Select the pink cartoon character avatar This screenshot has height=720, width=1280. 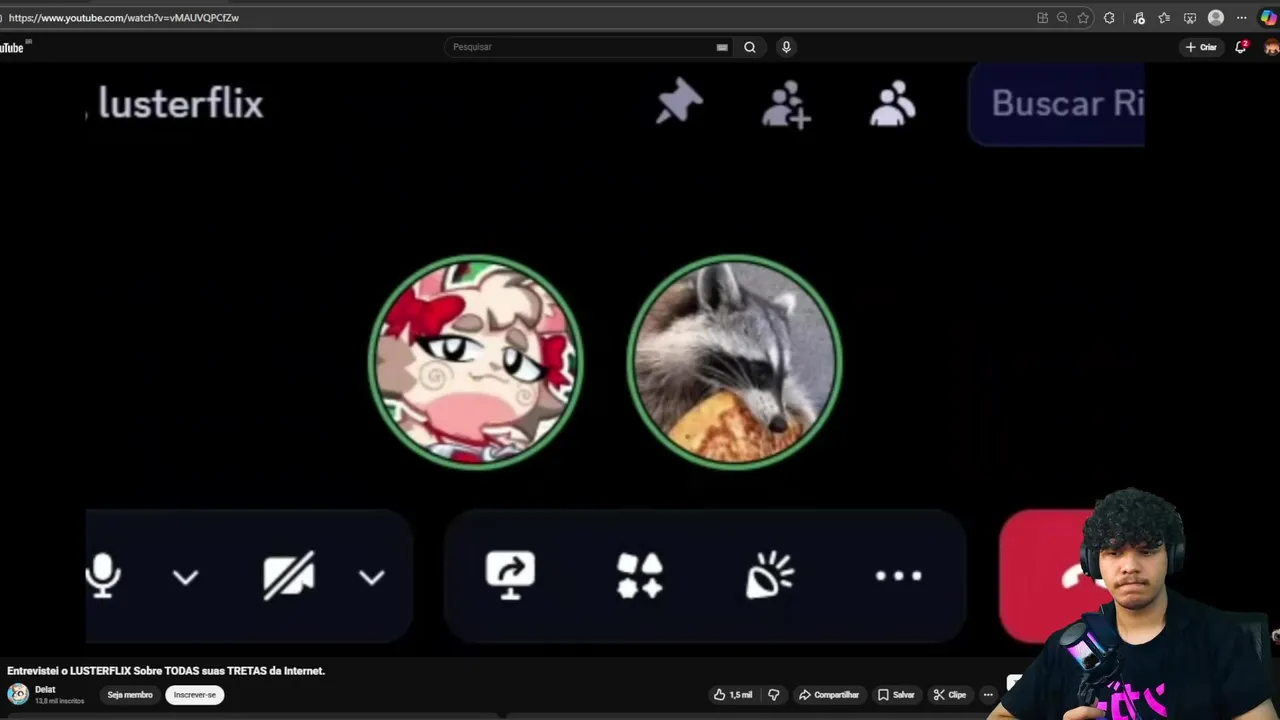(475, 361)
